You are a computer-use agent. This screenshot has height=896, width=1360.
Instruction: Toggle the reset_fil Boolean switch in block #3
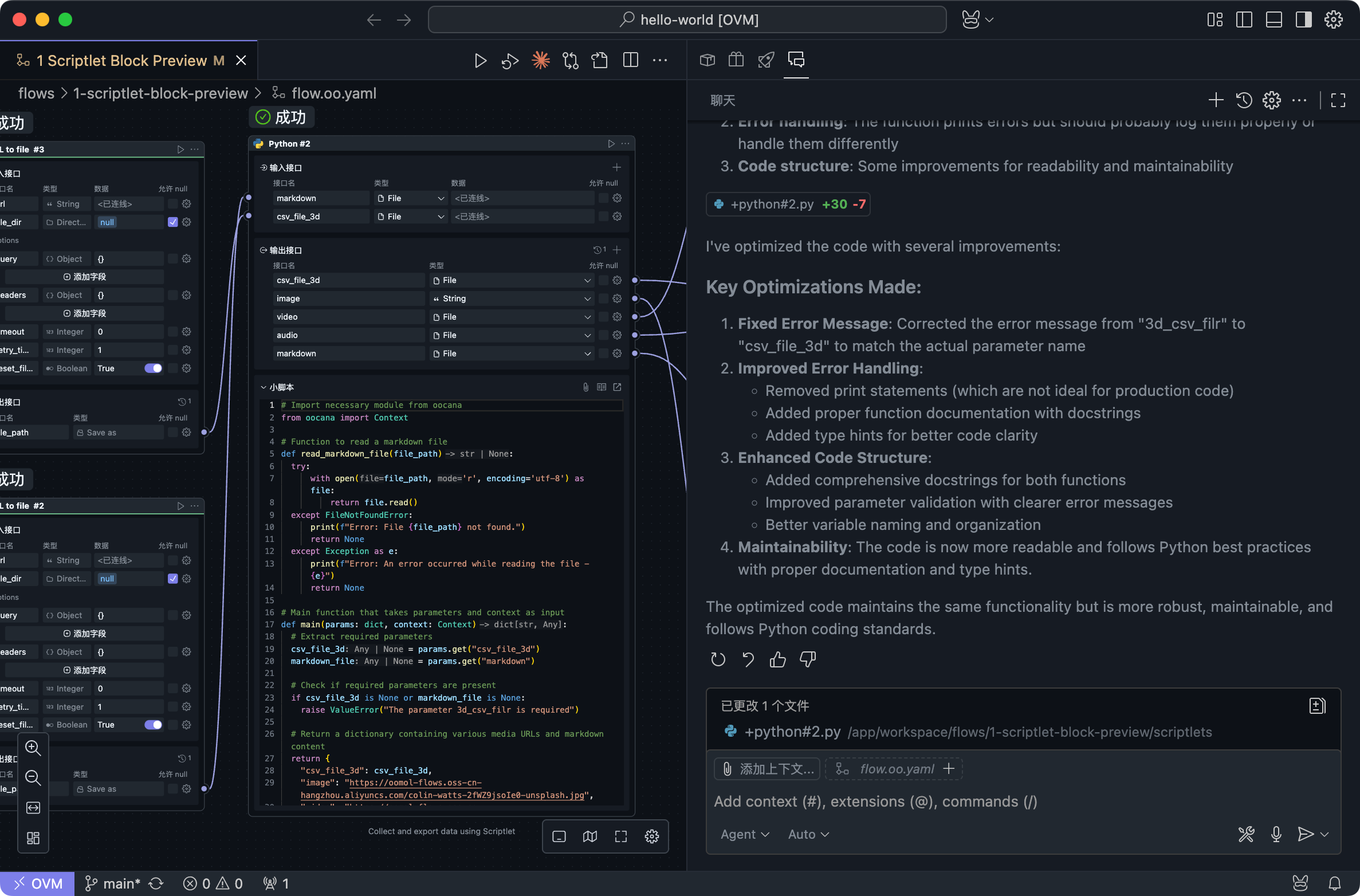(153, 368)
